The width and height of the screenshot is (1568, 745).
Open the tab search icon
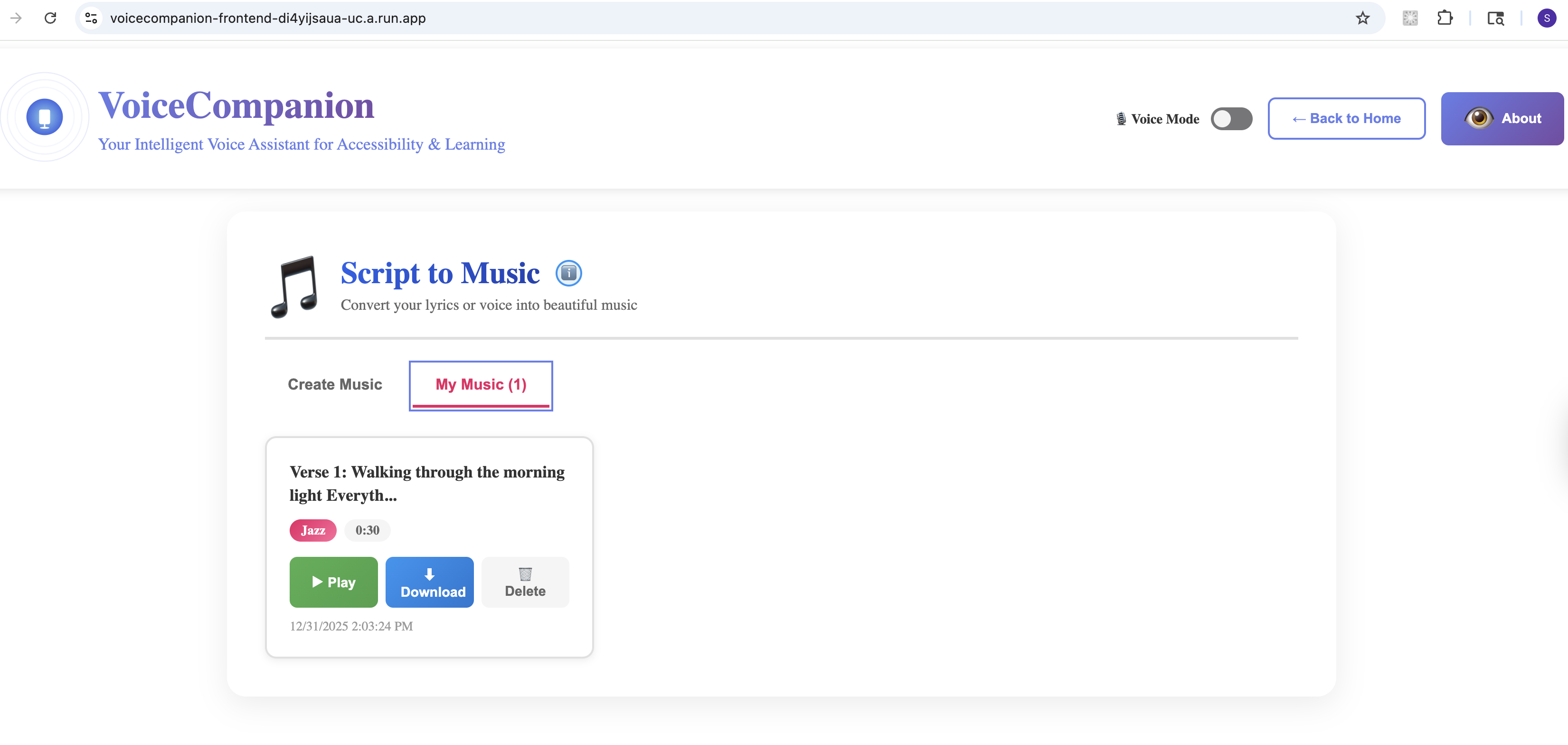(1495, 18)
